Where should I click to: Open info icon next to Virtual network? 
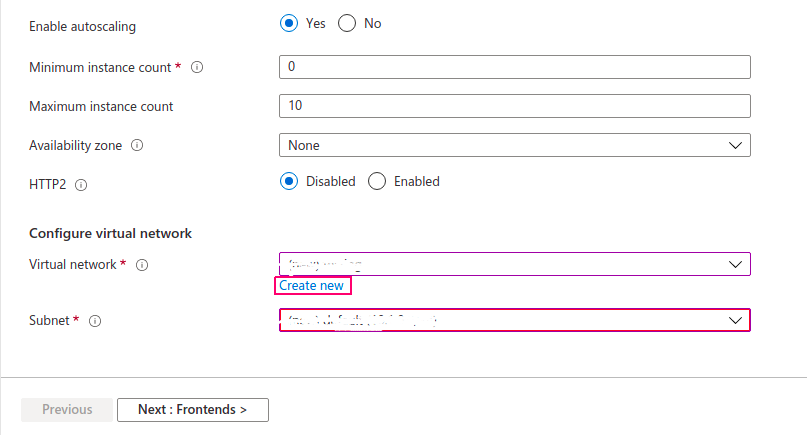click(142, 265)
